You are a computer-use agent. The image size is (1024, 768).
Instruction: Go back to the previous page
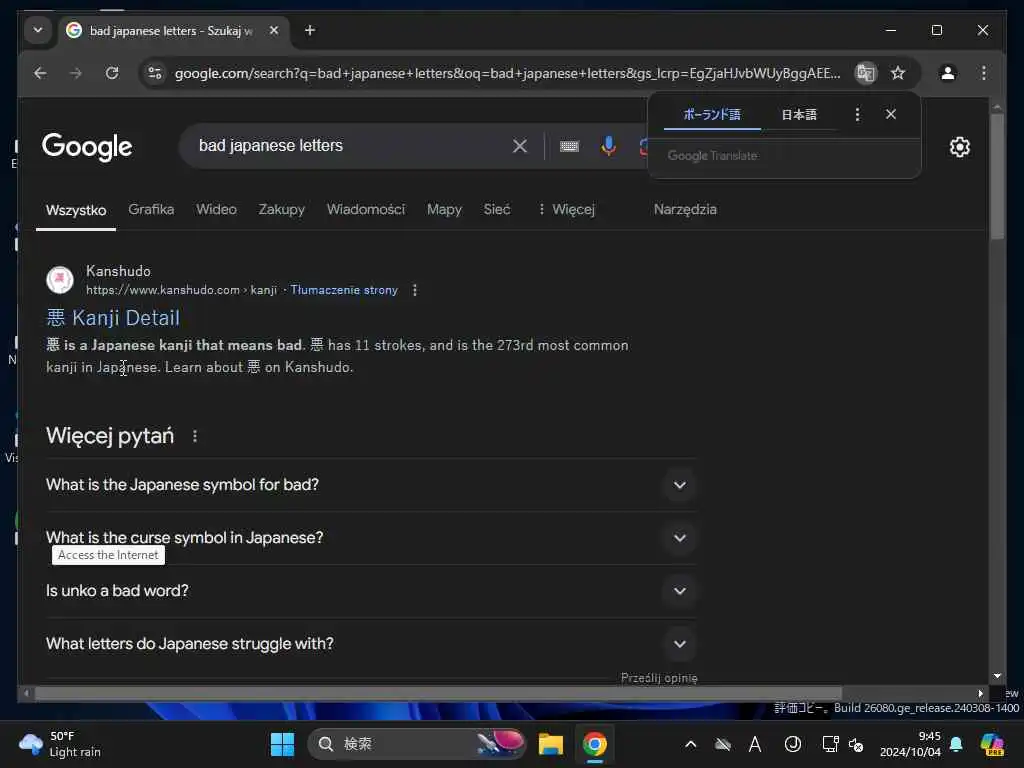pos(40,73)
